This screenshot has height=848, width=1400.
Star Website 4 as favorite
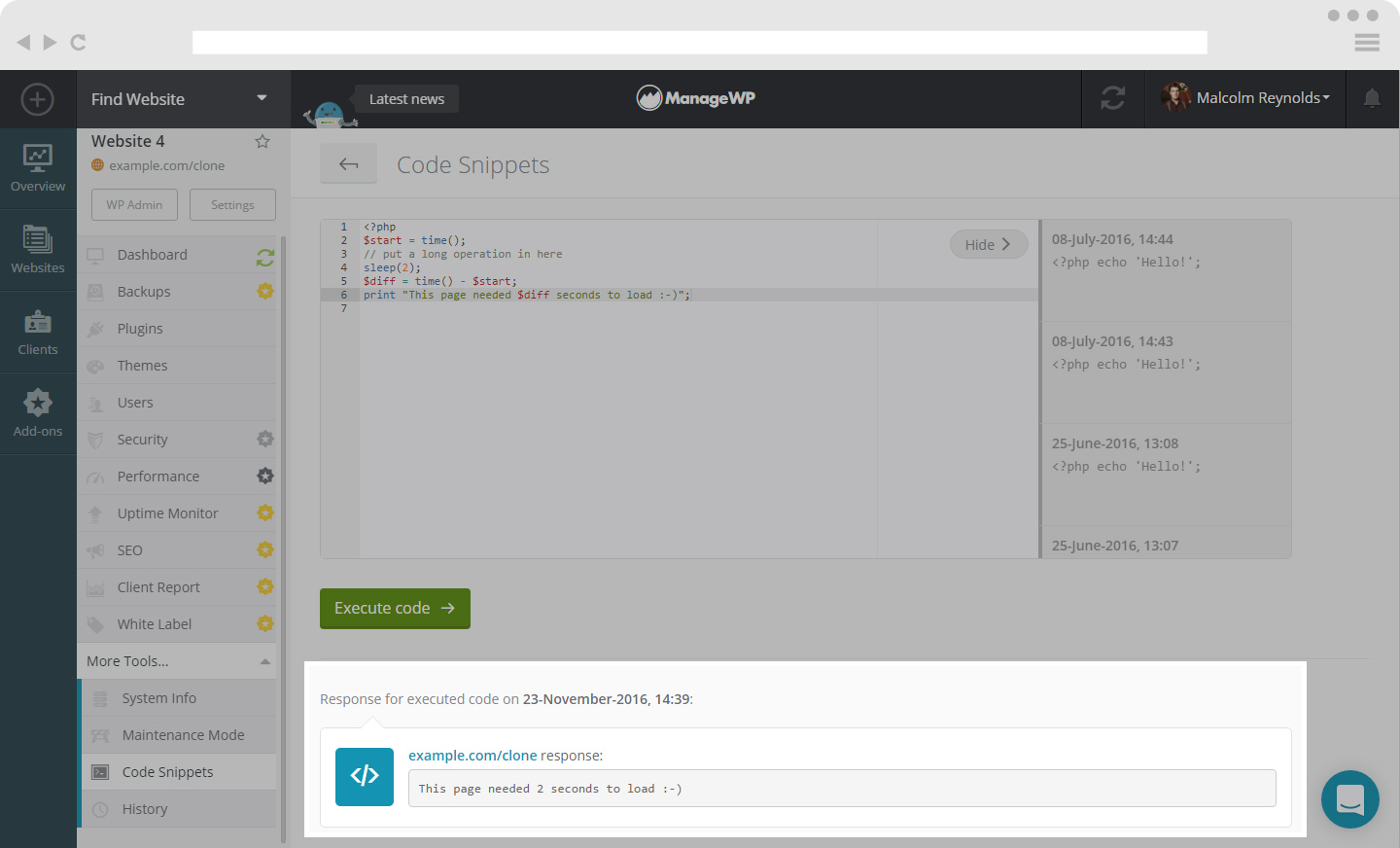click(262, 142)
